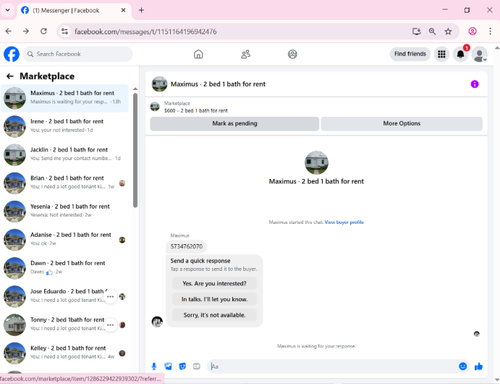Screen dimensions: 500x384
Task: Open Chrome zoom magnifier icon
Action: click(432, 31)
